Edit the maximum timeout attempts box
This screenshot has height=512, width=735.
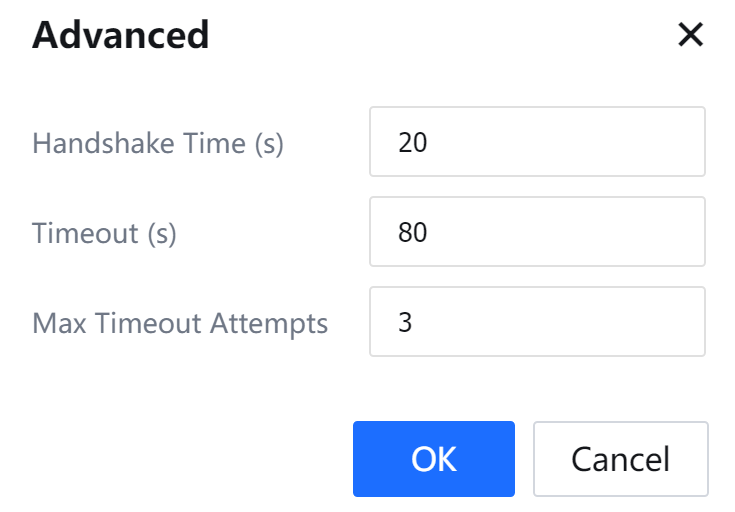537,322
